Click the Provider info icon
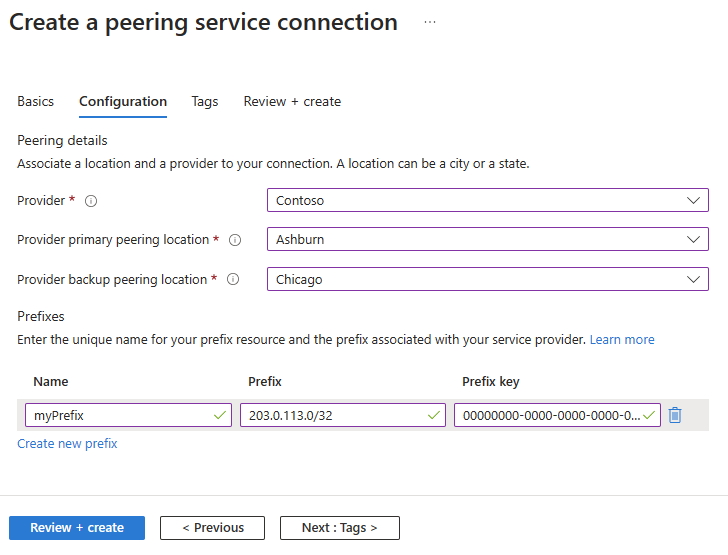 click(91, 201)
